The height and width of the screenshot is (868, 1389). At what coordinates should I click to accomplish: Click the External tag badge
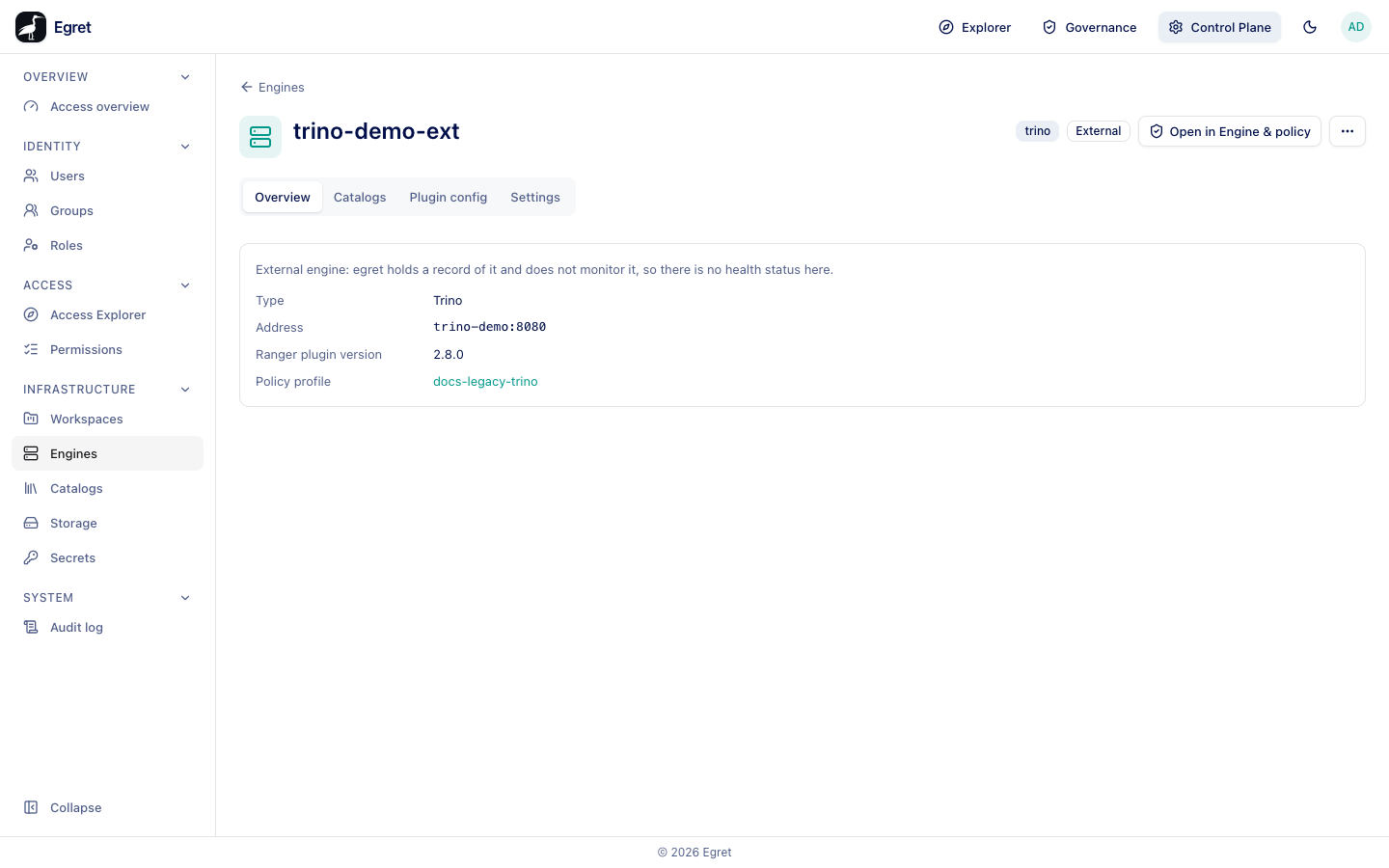tap(1099, 131)
